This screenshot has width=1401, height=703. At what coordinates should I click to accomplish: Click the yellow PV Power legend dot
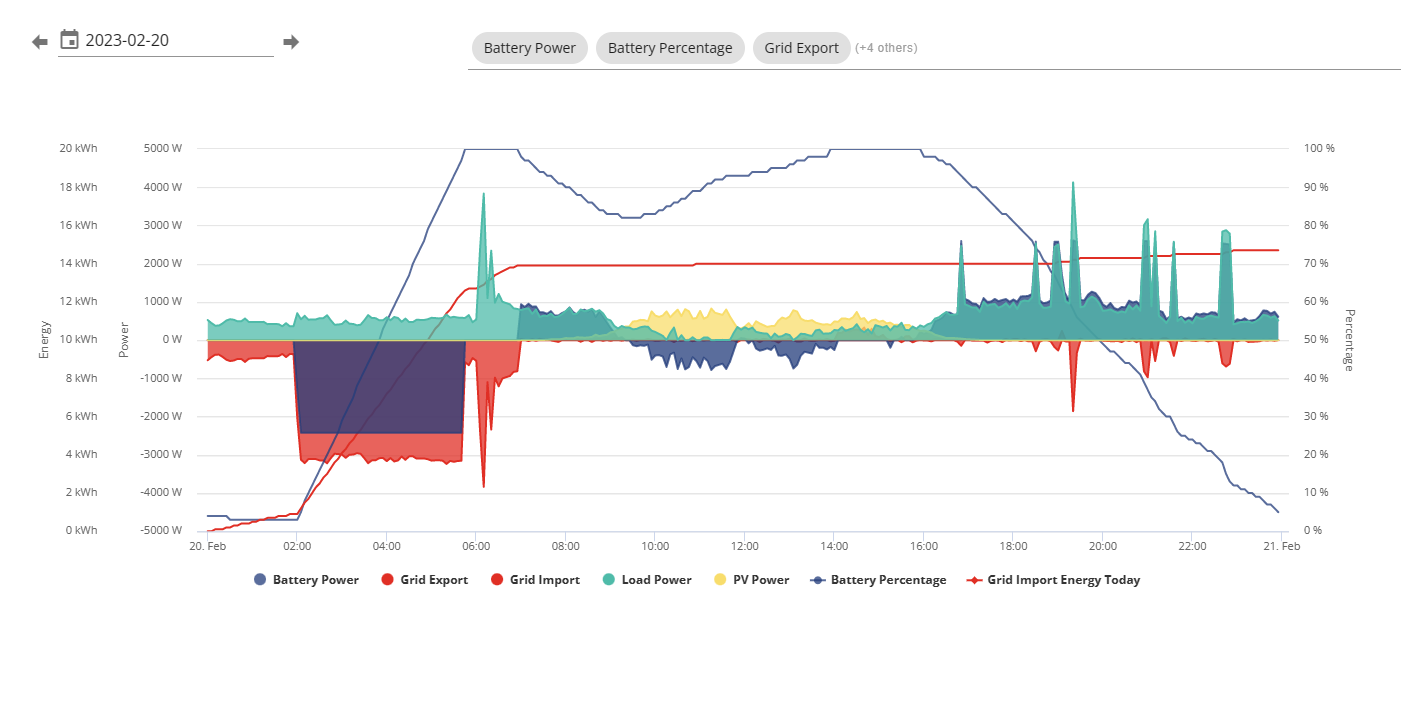(x=721, y=580)
